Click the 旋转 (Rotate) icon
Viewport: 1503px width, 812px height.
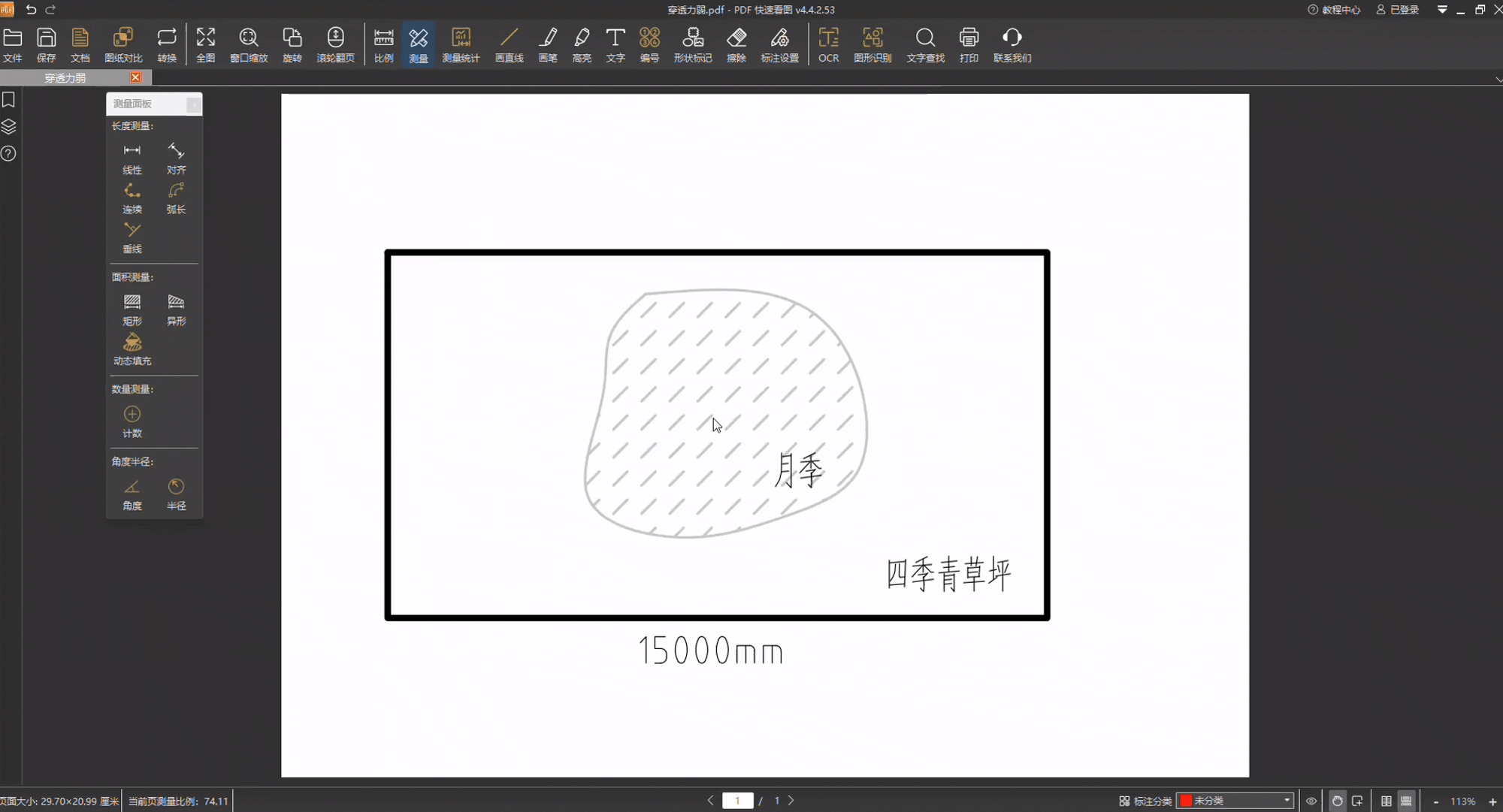tap(292, 45)
